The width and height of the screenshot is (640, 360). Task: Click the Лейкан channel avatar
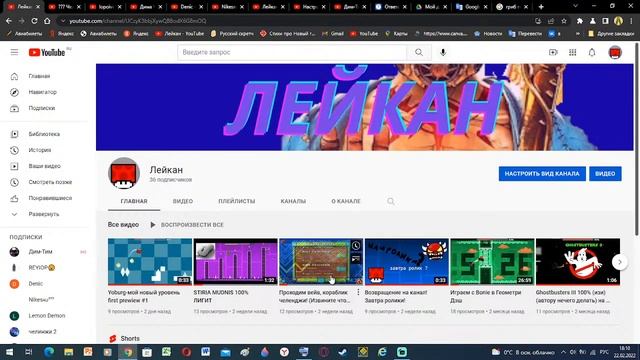[x=124, y=173]
